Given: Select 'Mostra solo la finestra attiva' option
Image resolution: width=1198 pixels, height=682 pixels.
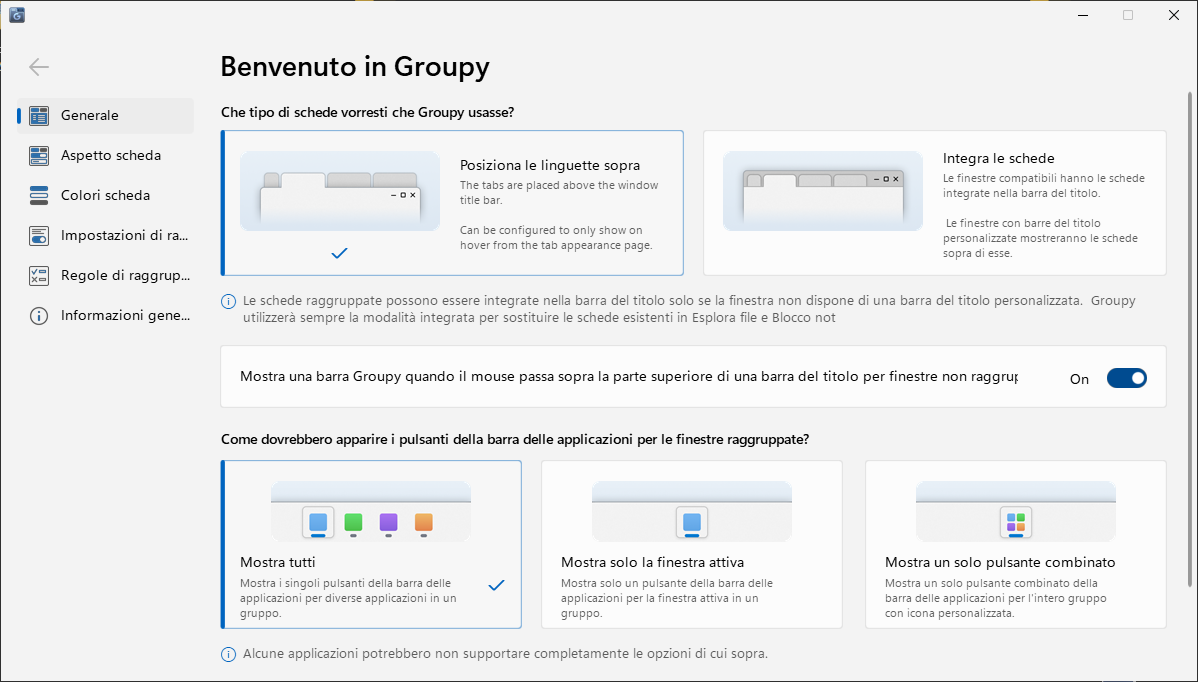Looking at the screenshot, I should pos(691,545).
